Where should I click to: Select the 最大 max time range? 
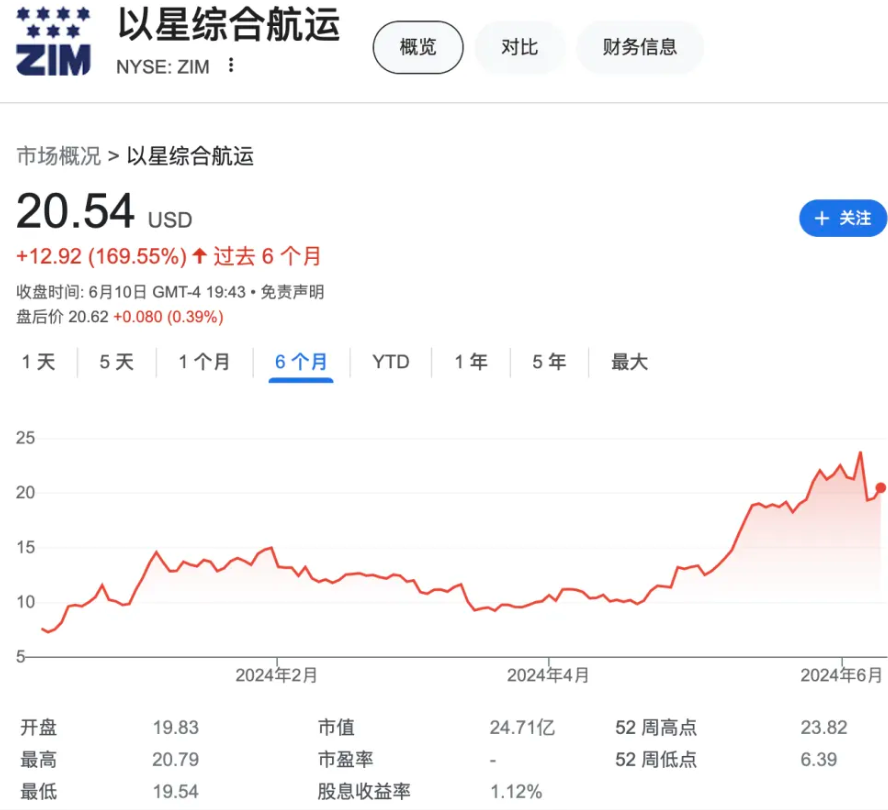[629, 361]
